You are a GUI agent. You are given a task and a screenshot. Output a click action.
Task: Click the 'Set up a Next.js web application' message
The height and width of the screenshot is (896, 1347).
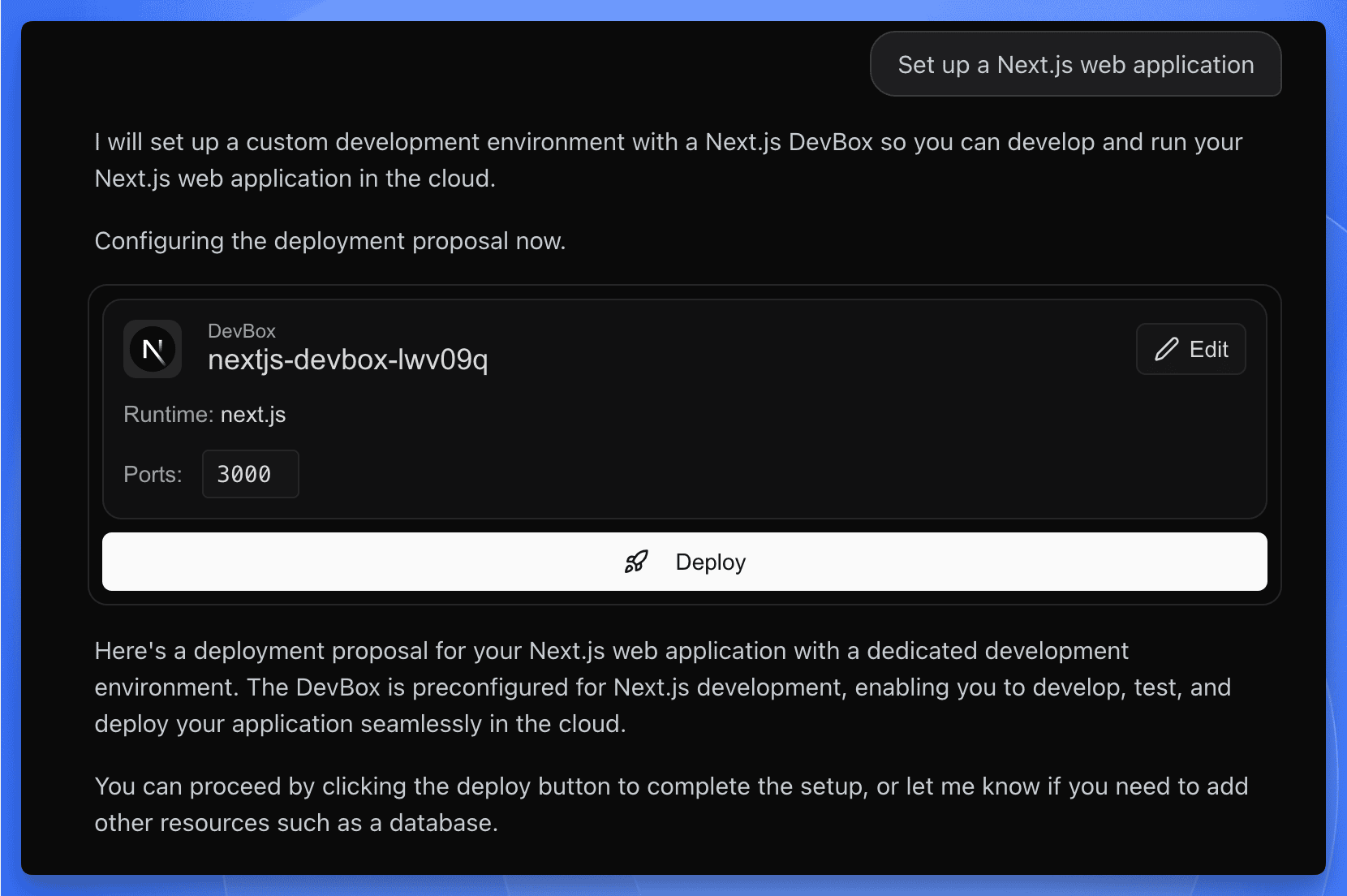tap(1076, 64)
